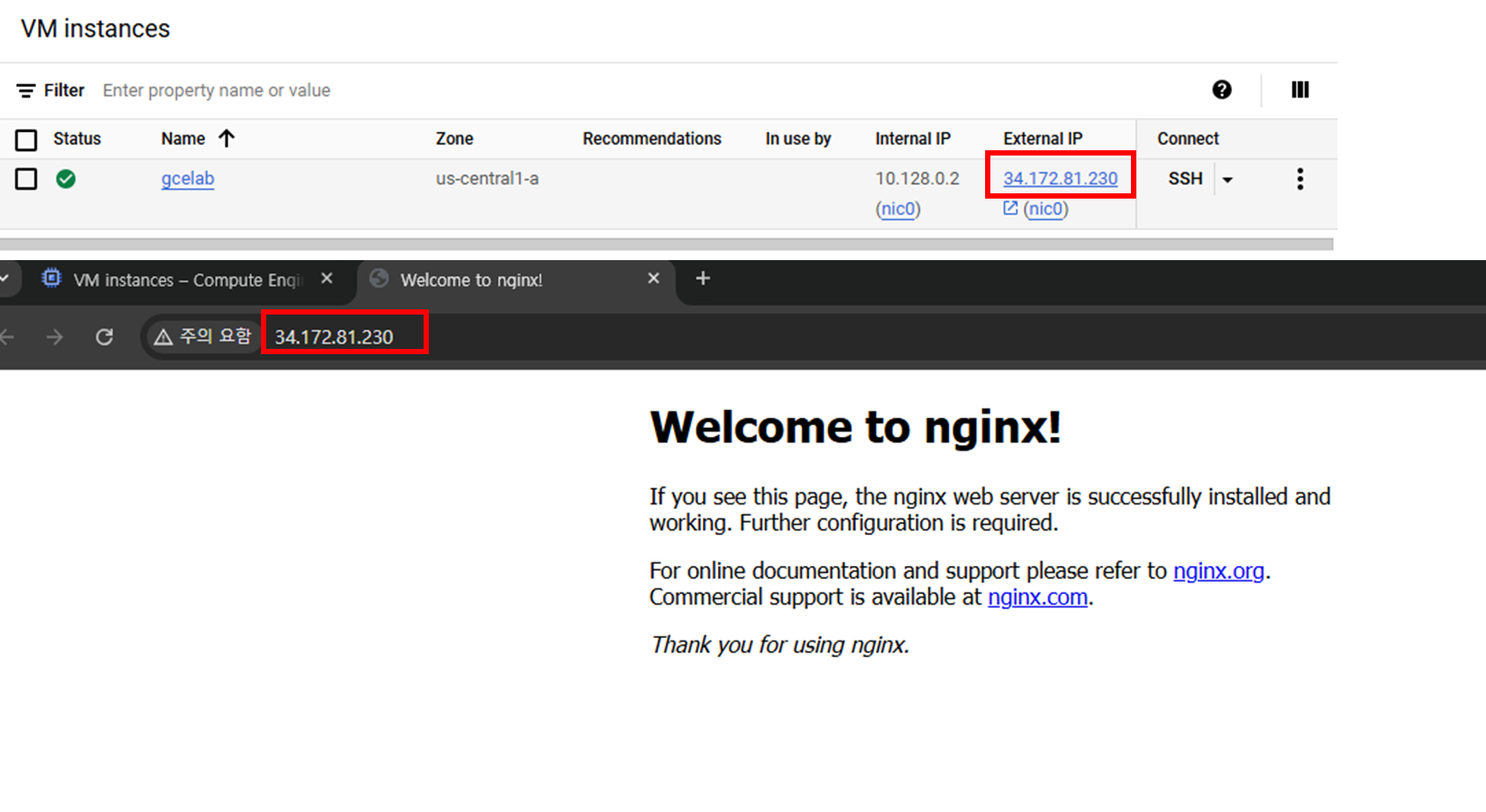Click the In use by column header
Image resolution: width=1486 pixels, height=812 pixels.
[x=798, y=139]
